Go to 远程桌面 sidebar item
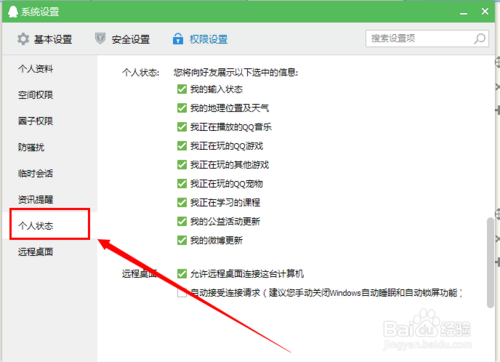 pyautogui.click(x=35, y=252)
